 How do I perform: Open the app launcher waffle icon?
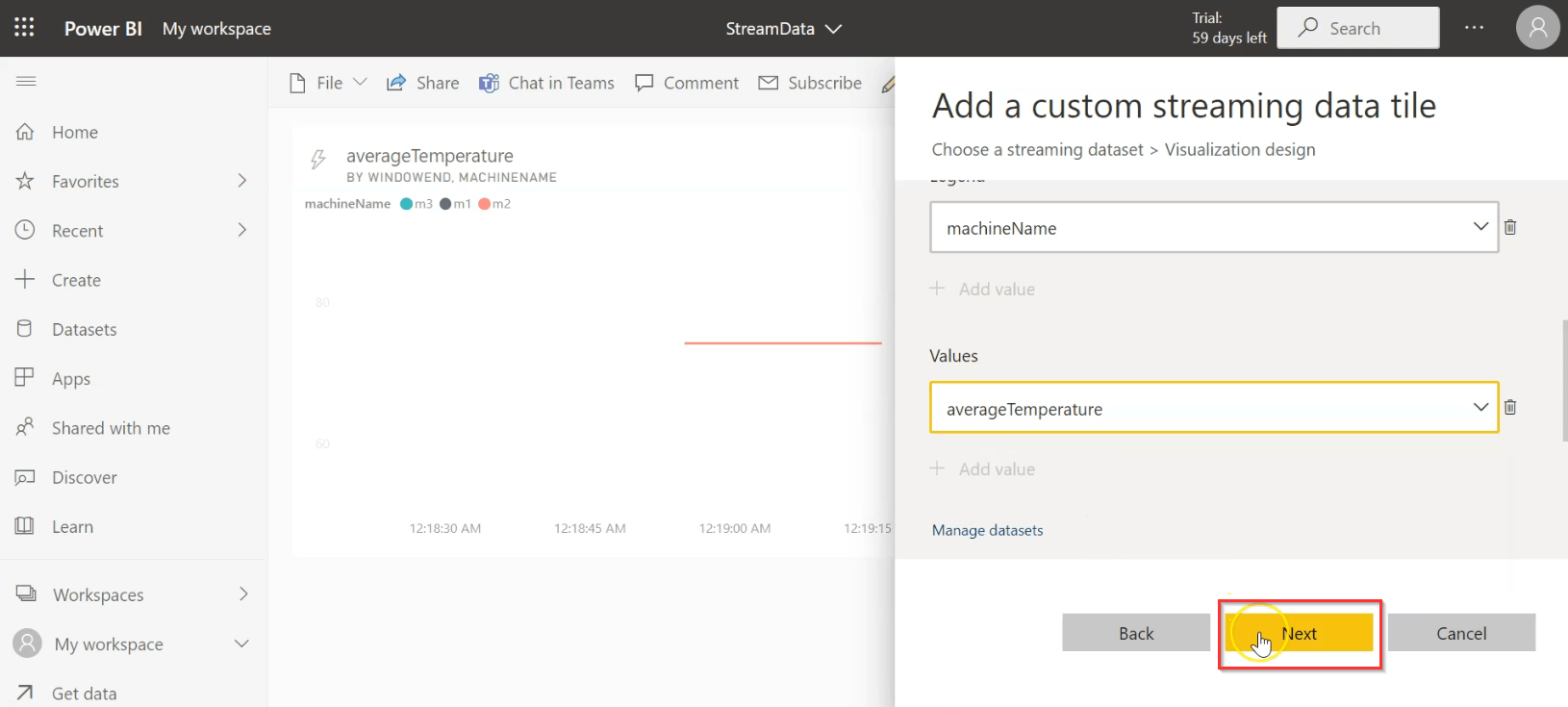24,28
